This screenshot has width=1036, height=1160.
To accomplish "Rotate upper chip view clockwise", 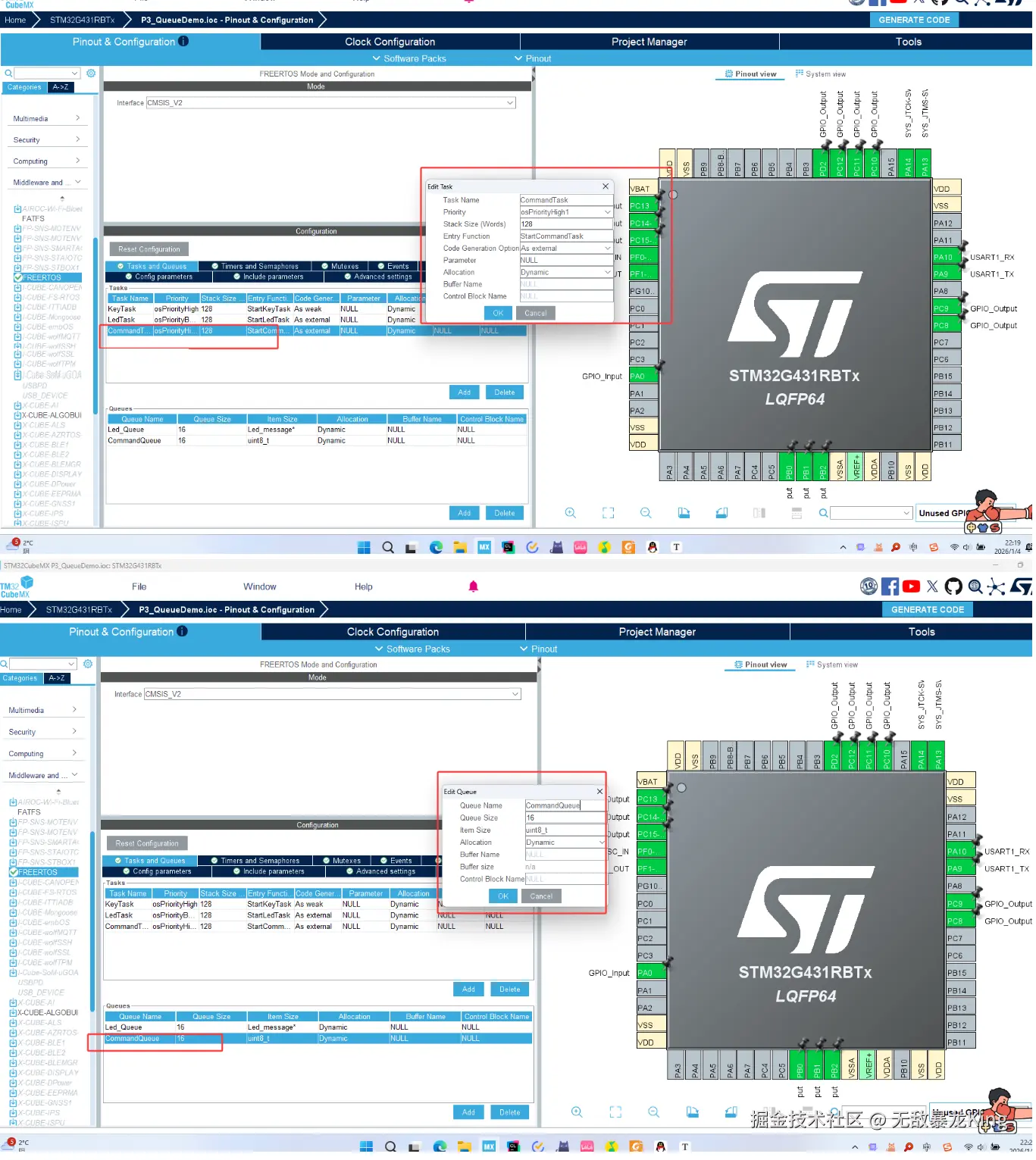I will pyautogui.click(x=686, y=514).
